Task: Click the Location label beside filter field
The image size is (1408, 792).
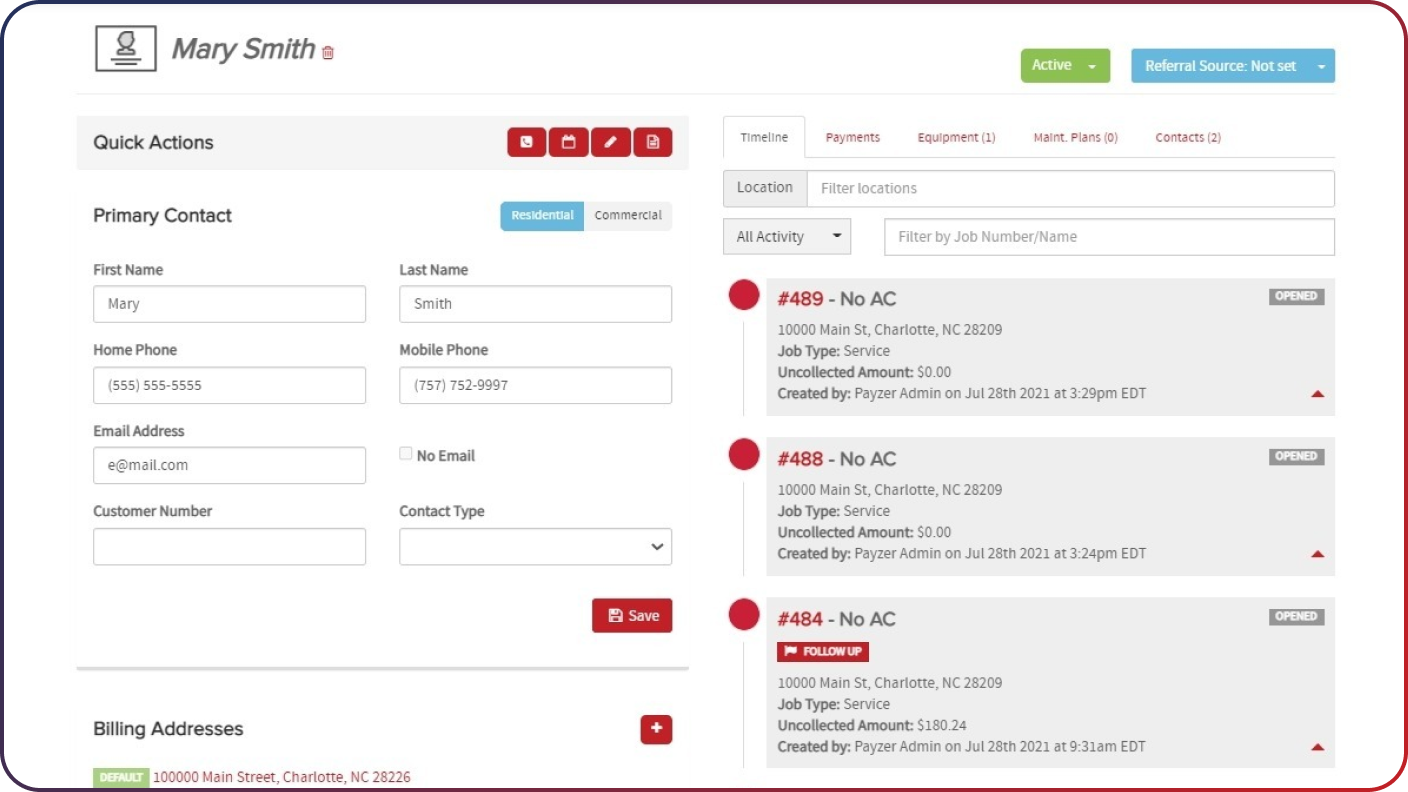Action: pyautogui.click(x=765, y=188)
